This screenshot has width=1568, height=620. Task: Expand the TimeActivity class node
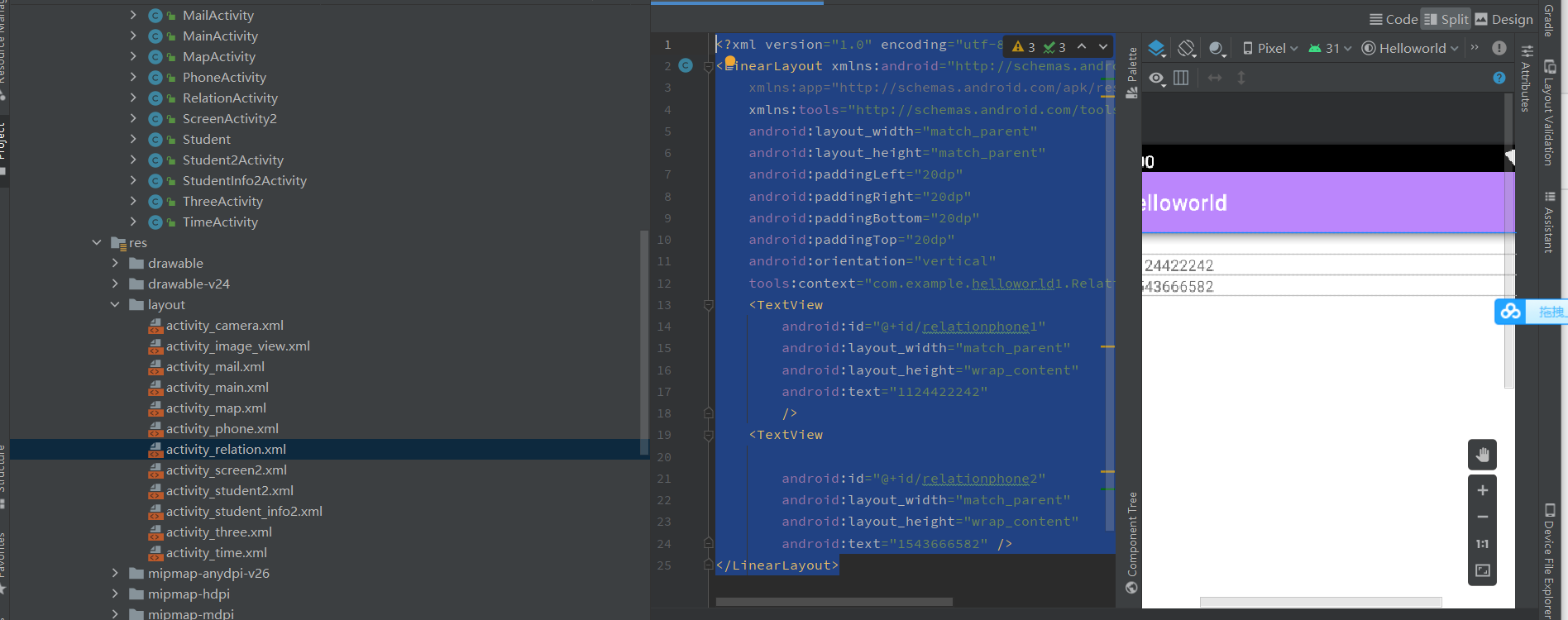[133, 222]
